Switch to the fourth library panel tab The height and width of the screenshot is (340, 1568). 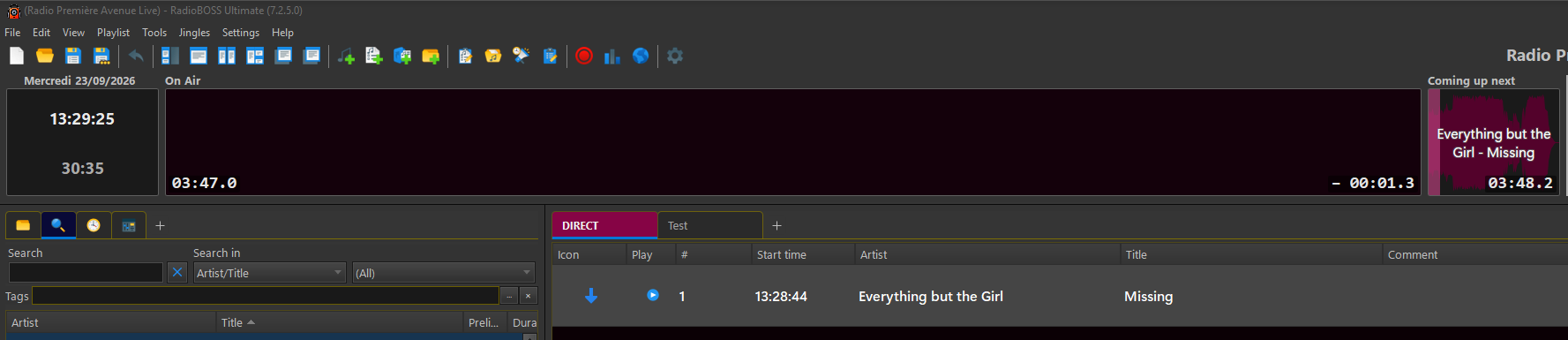[129, 225]
